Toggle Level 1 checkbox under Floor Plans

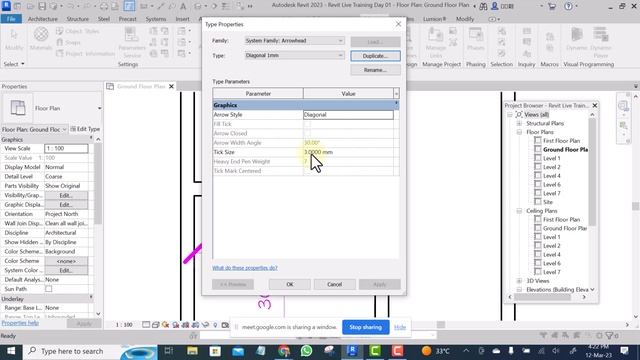(538, 158)
